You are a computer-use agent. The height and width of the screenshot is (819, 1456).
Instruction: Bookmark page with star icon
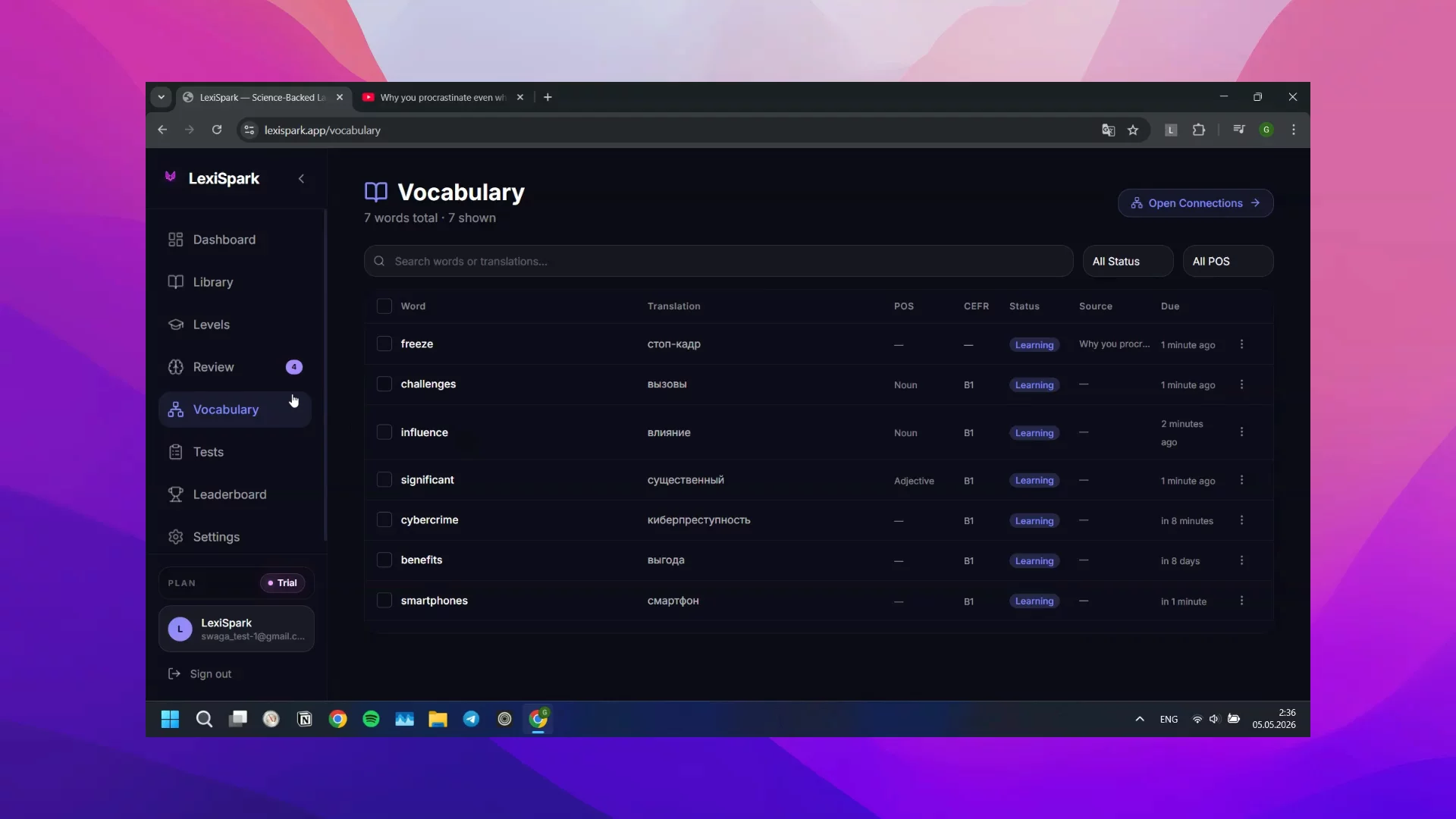1133,130
